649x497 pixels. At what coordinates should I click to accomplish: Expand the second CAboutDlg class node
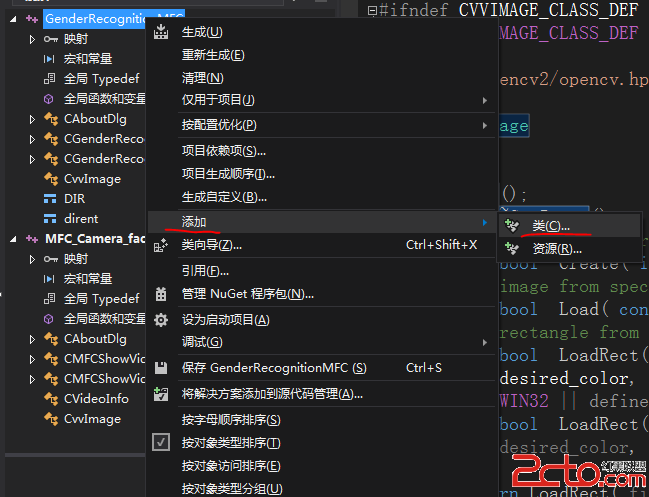pos(32,339)
